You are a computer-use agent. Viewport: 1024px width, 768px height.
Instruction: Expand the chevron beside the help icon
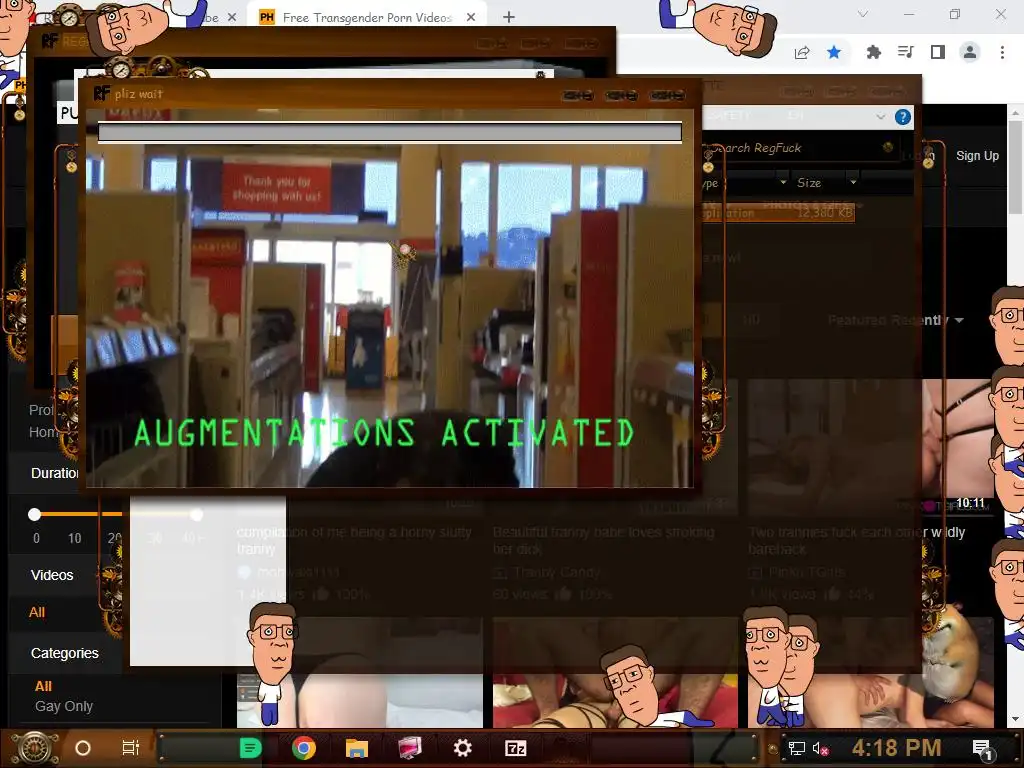(x=880, y=117)
